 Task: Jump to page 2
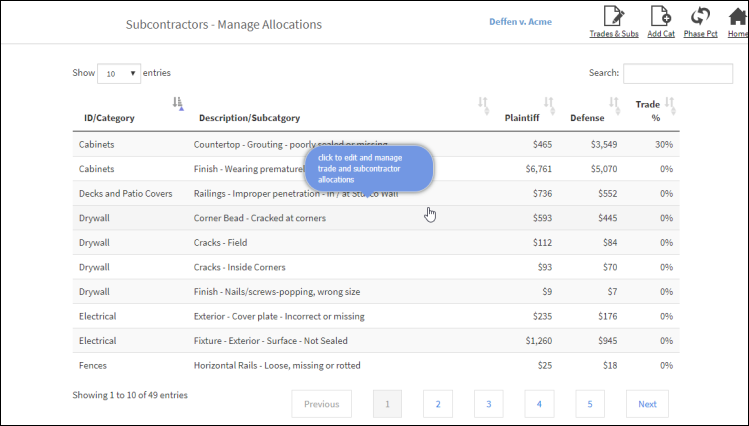(x=437, y=404)
